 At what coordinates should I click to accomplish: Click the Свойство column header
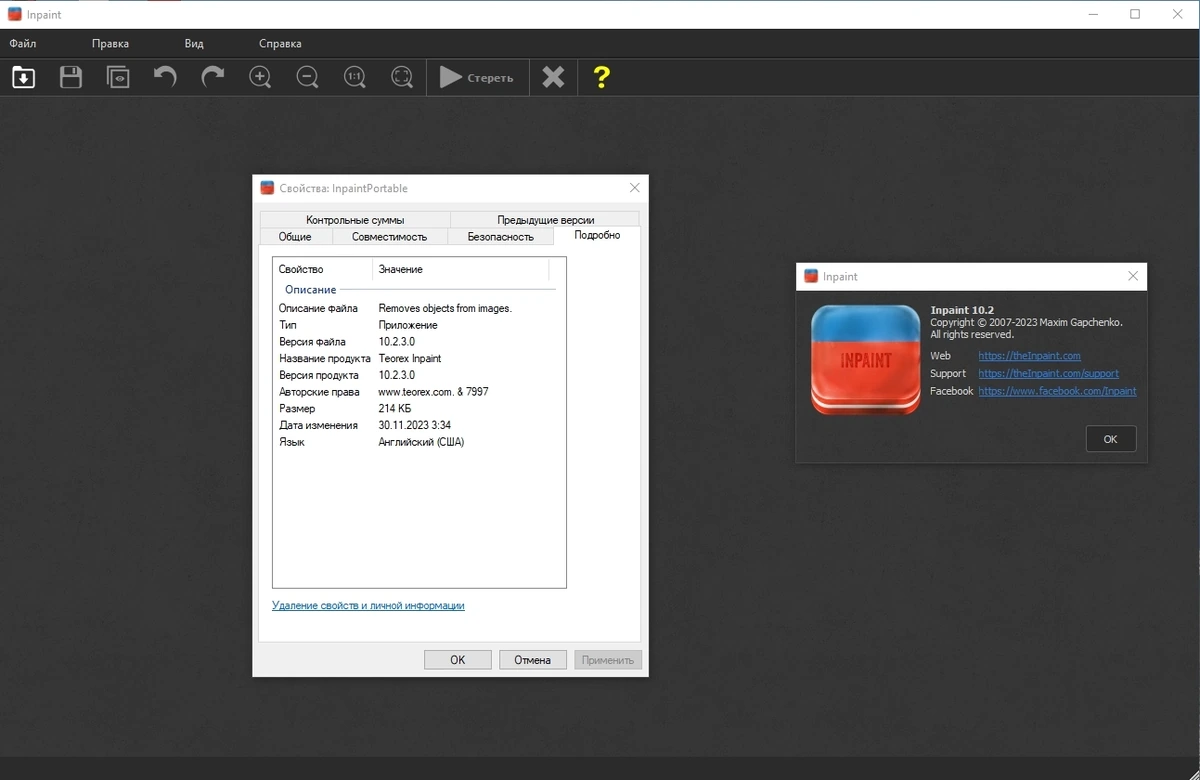click(323, 269)
